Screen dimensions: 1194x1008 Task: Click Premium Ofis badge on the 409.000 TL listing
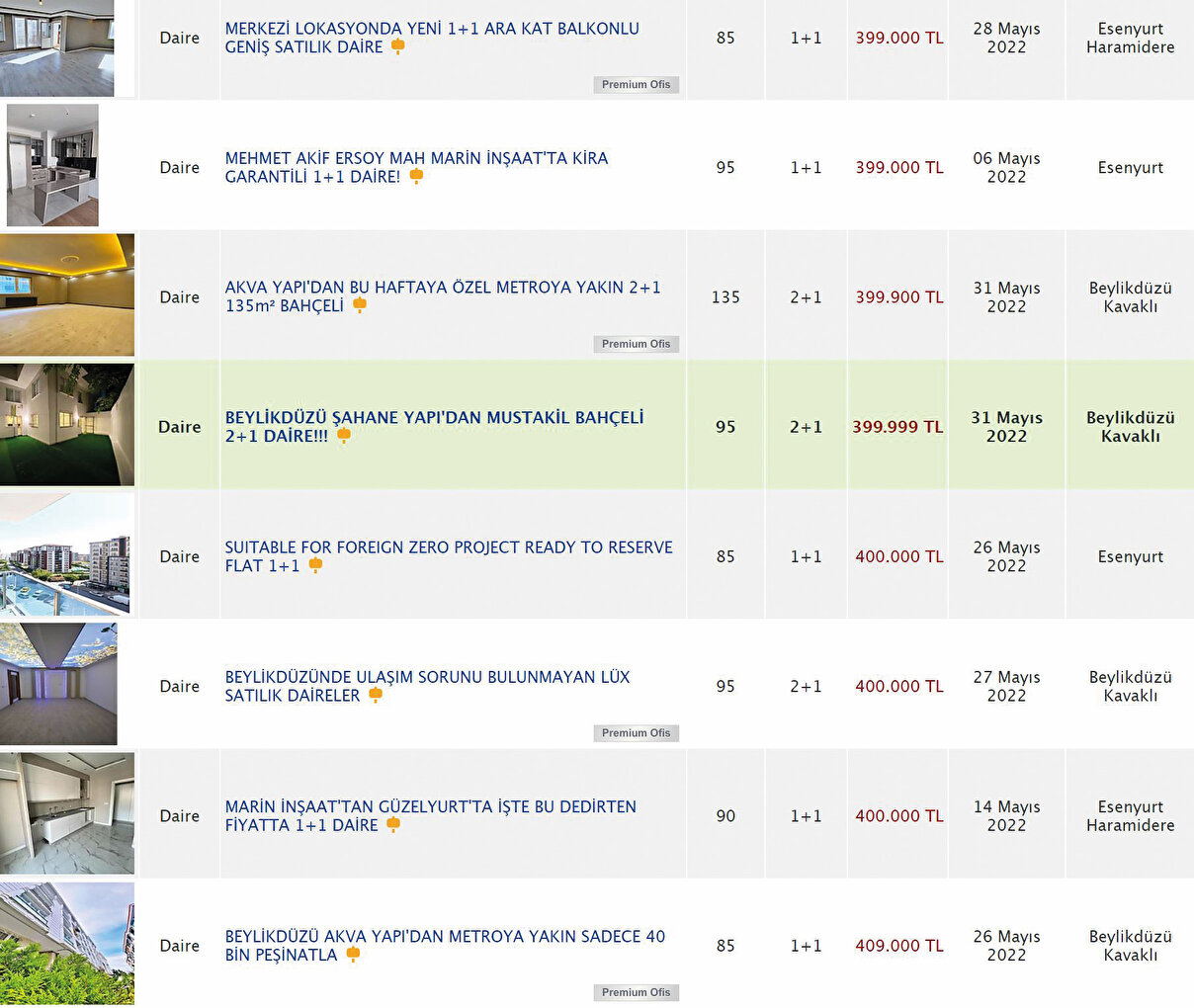(636, 992)
